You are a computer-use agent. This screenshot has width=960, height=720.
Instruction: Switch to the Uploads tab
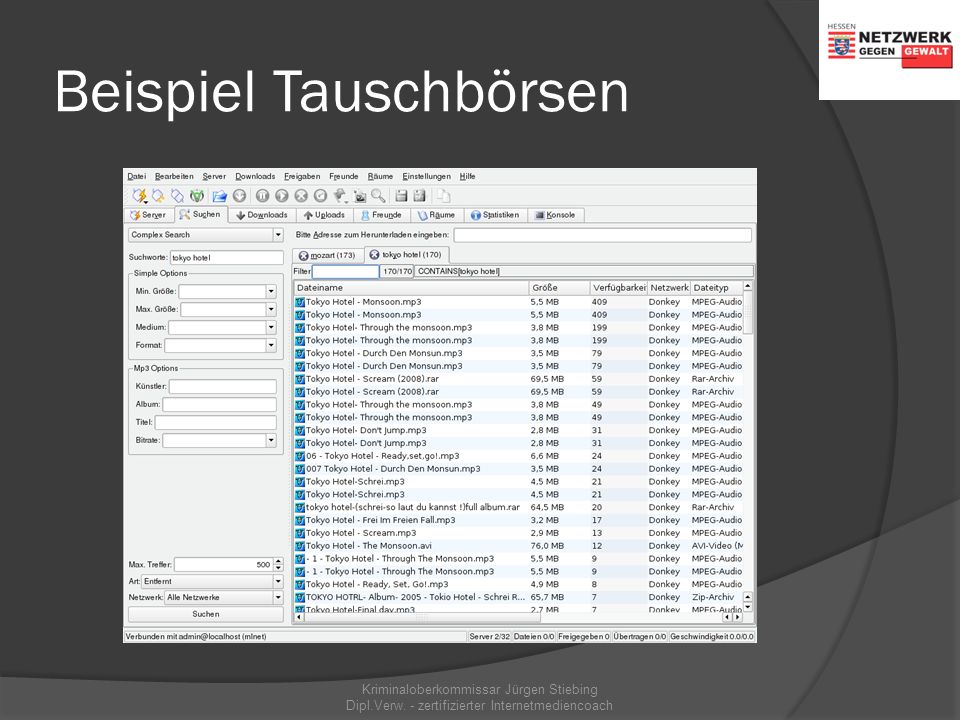pos(324,216)
